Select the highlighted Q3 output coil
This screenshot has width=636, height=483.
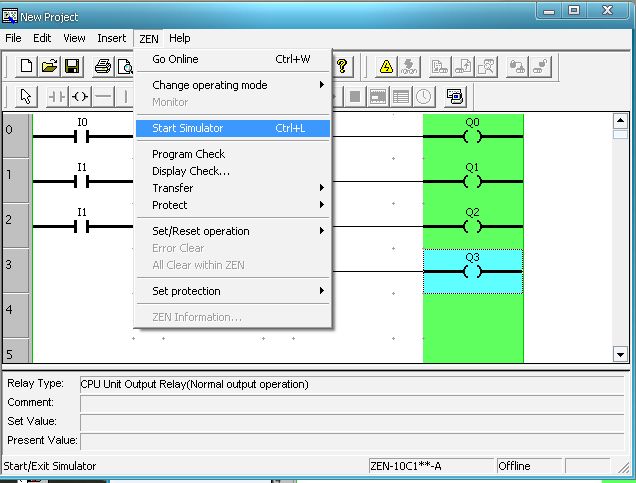coord(473,271)
